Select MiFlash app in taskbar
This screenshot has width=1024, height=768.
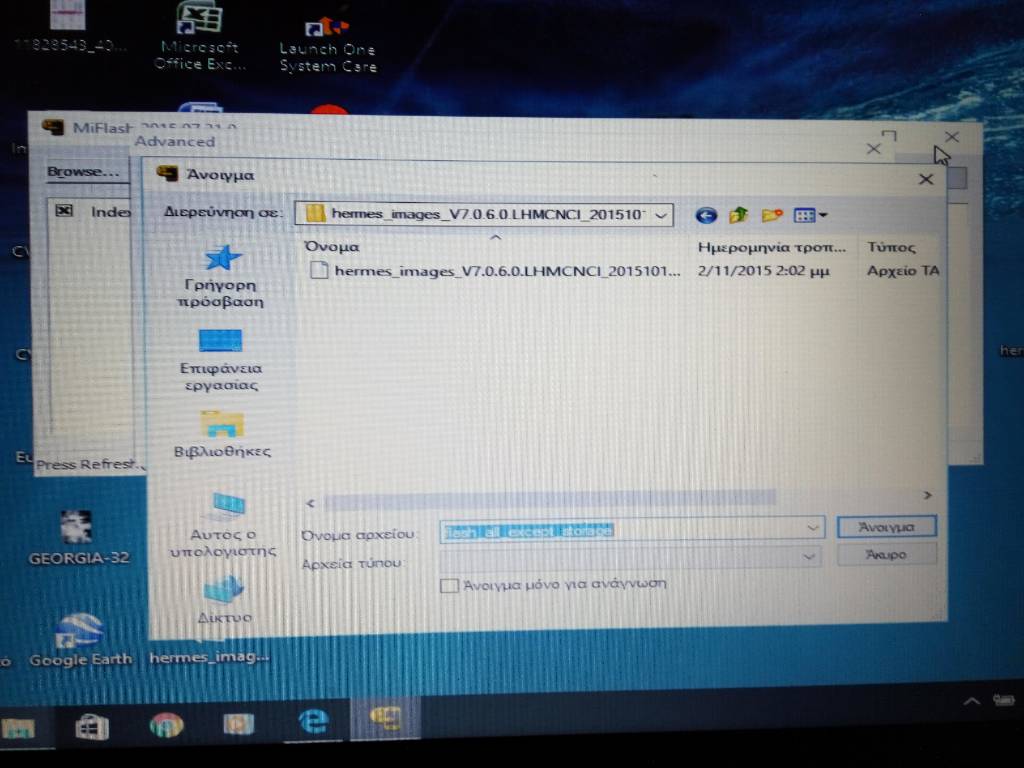pos(386,718)
